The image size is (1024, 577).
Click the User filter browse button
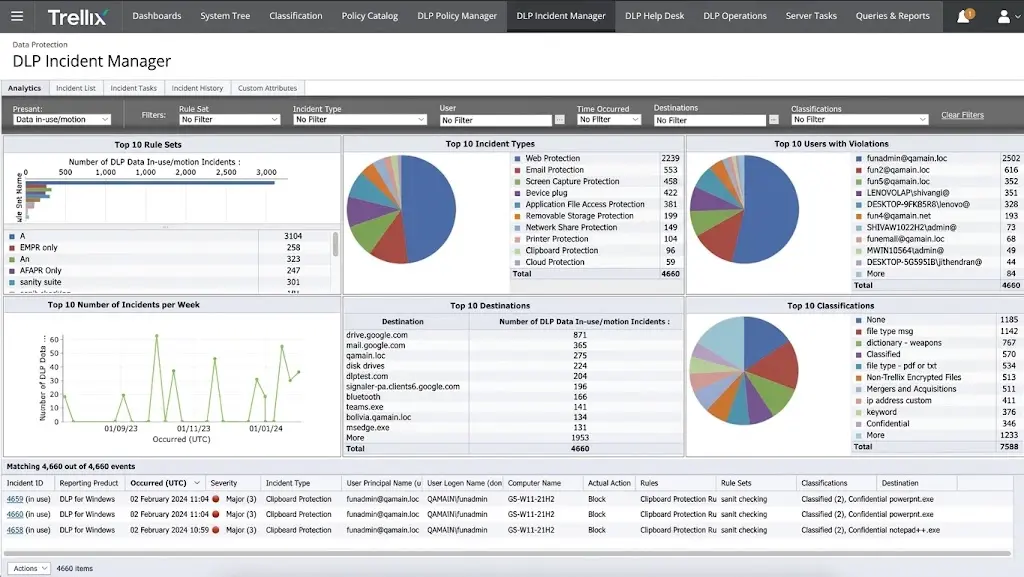[560, 119]
